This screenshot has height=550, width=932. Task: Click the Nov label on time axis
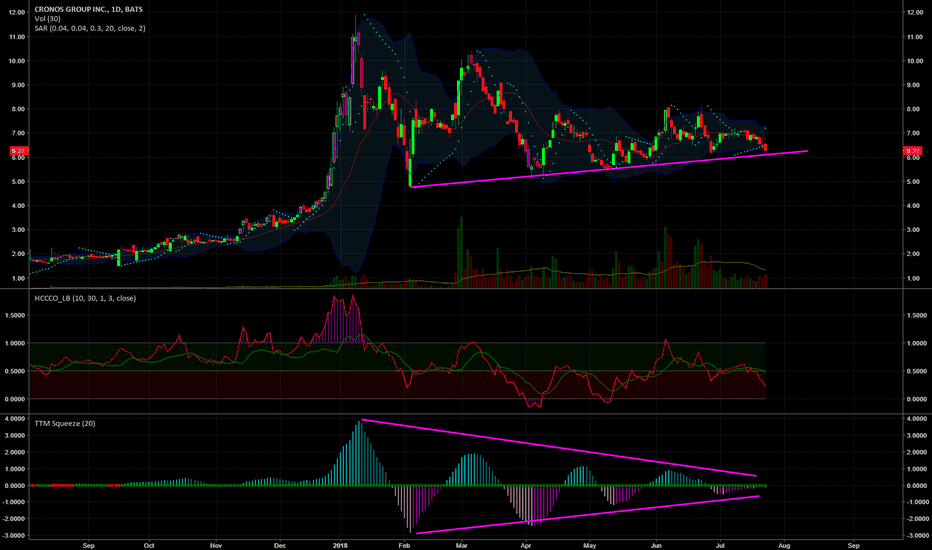216,545
